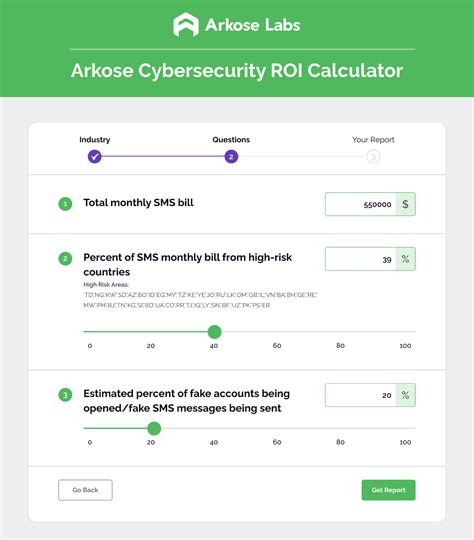Viewport: 474px width, 540px height.
Task: Click the Arkose Labs logo icon
Action: click(x=186, y=24)
